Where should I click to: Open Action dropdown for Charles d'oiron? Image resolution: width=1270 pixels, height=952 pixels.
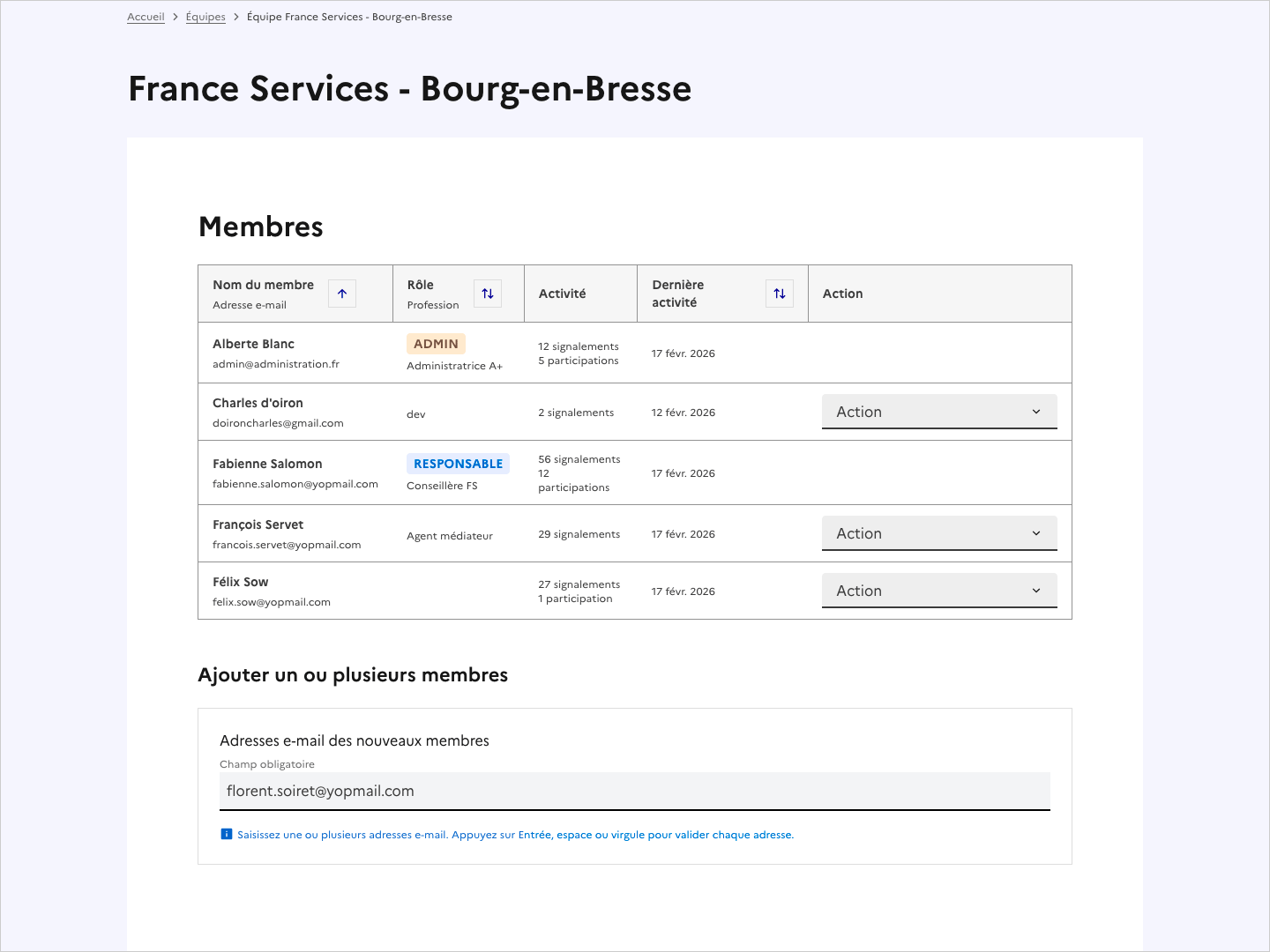tap(939, 412)
